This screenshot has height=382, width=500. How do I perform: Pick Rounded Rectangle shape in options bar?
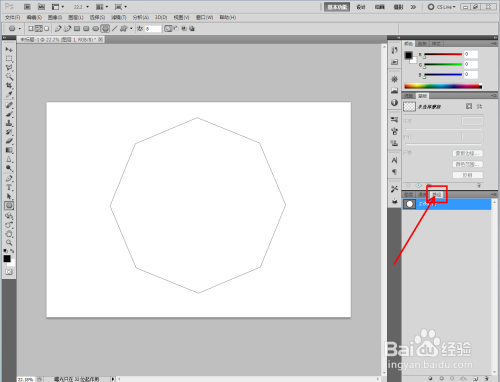86,29
